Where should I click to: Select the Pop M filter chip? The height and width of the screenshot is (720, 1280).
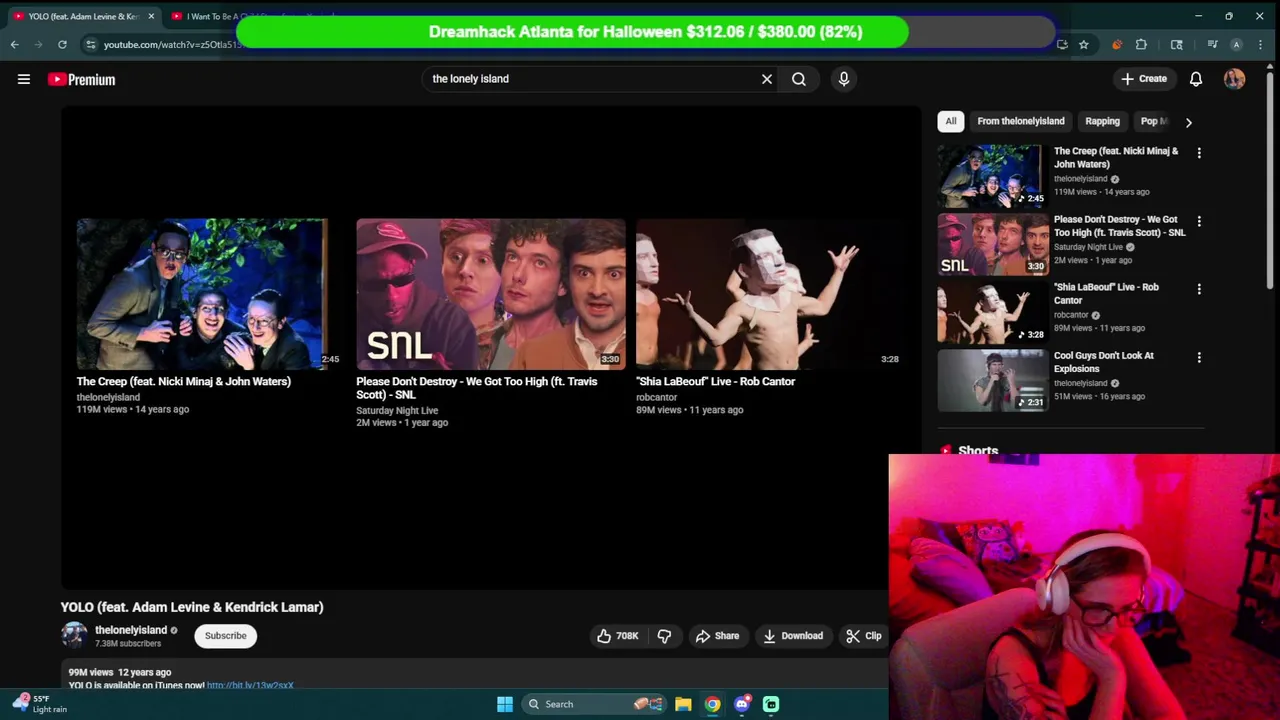1154,121
